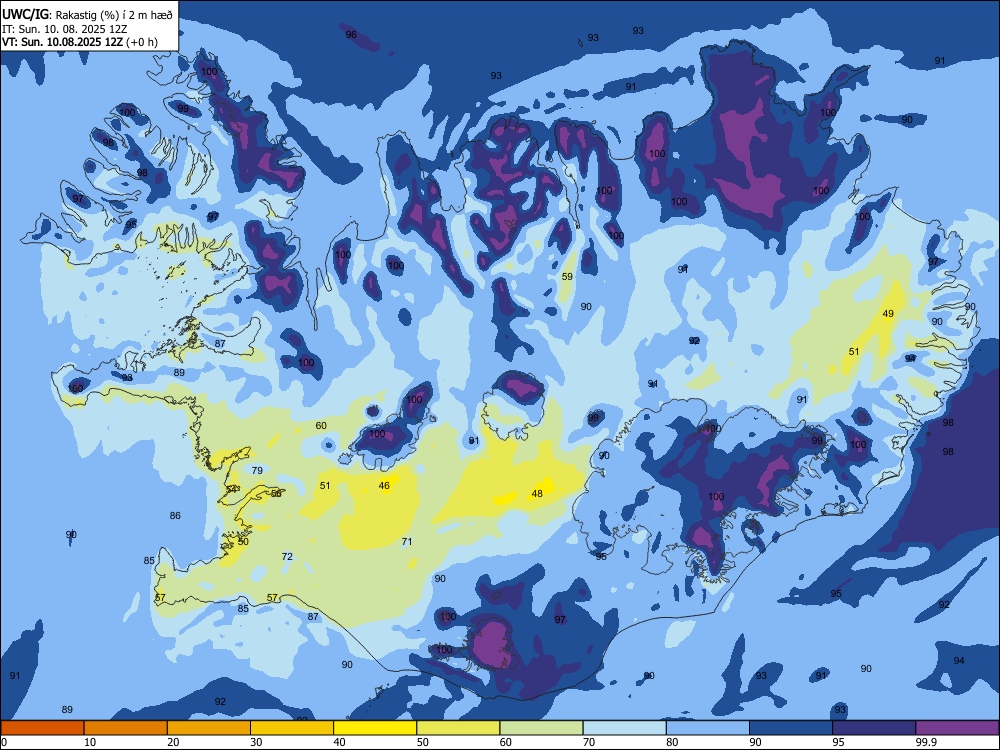This screenshot has height=750, width=1000.
Task: Click the humidity value 94 in the southeast sea
Action: [959, 660]
